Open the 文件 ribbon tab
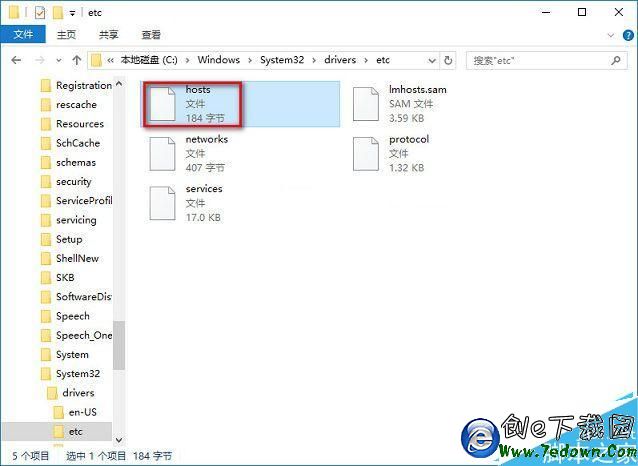 pyautogui.click(x=23, y=35)
